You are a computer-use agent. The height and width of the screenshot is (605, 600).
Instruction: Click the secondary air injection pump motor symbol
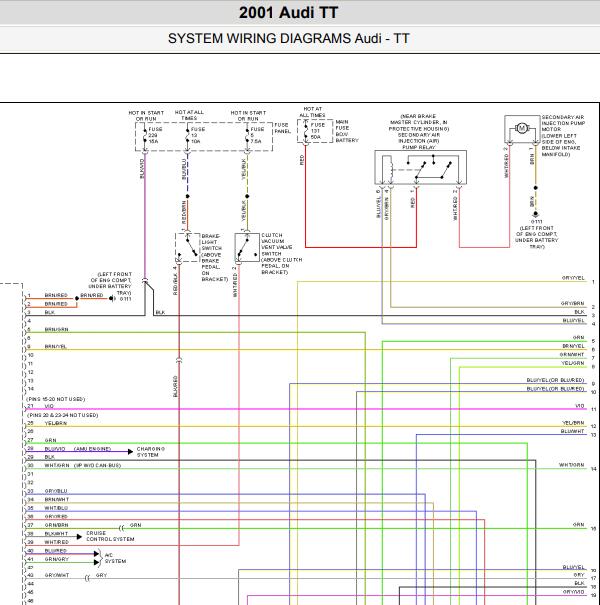coord(522,128)
